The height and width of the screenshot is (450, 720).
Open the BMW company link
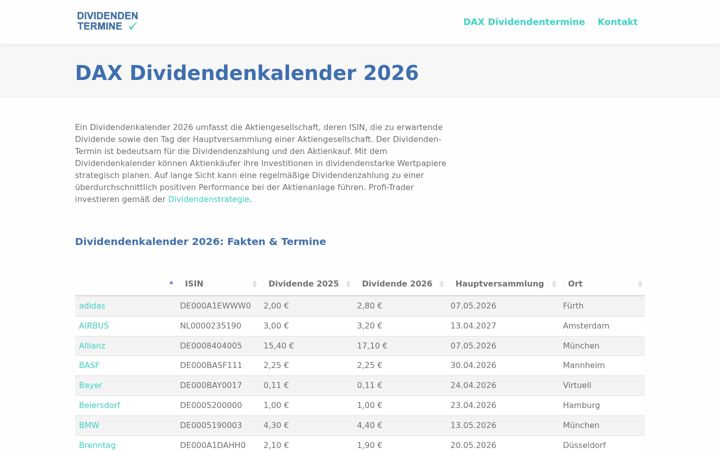[89, 425]
